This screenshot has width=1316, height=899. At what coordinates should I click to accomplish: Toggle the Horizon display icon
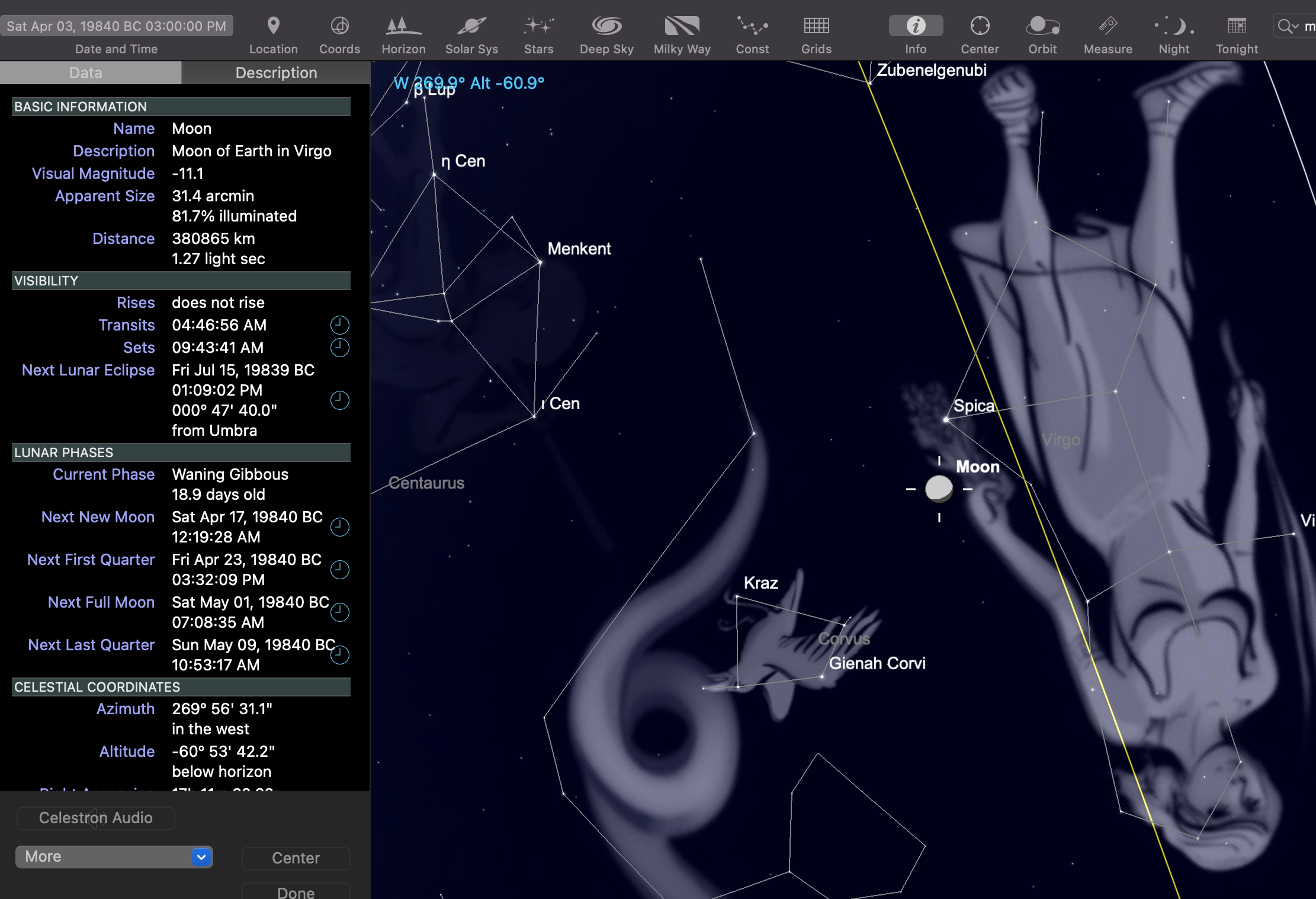[x=403, y=26]
